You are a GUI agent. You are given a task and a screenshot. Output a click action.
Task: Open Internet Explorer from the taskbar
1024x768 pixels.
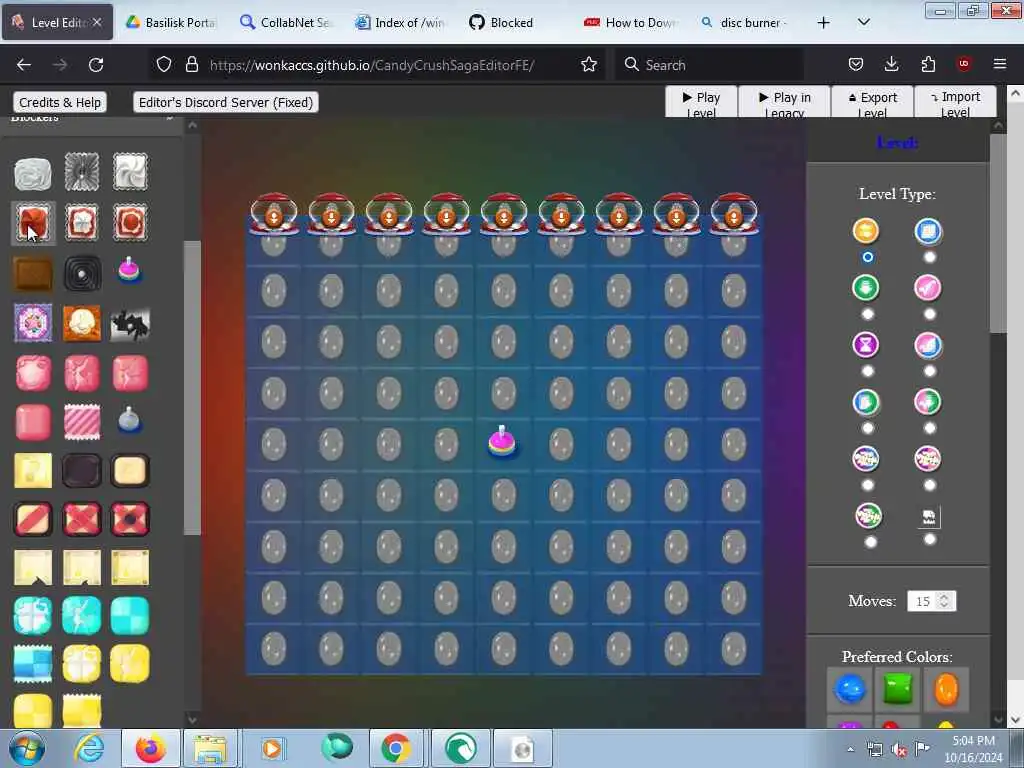coord(89,748)
